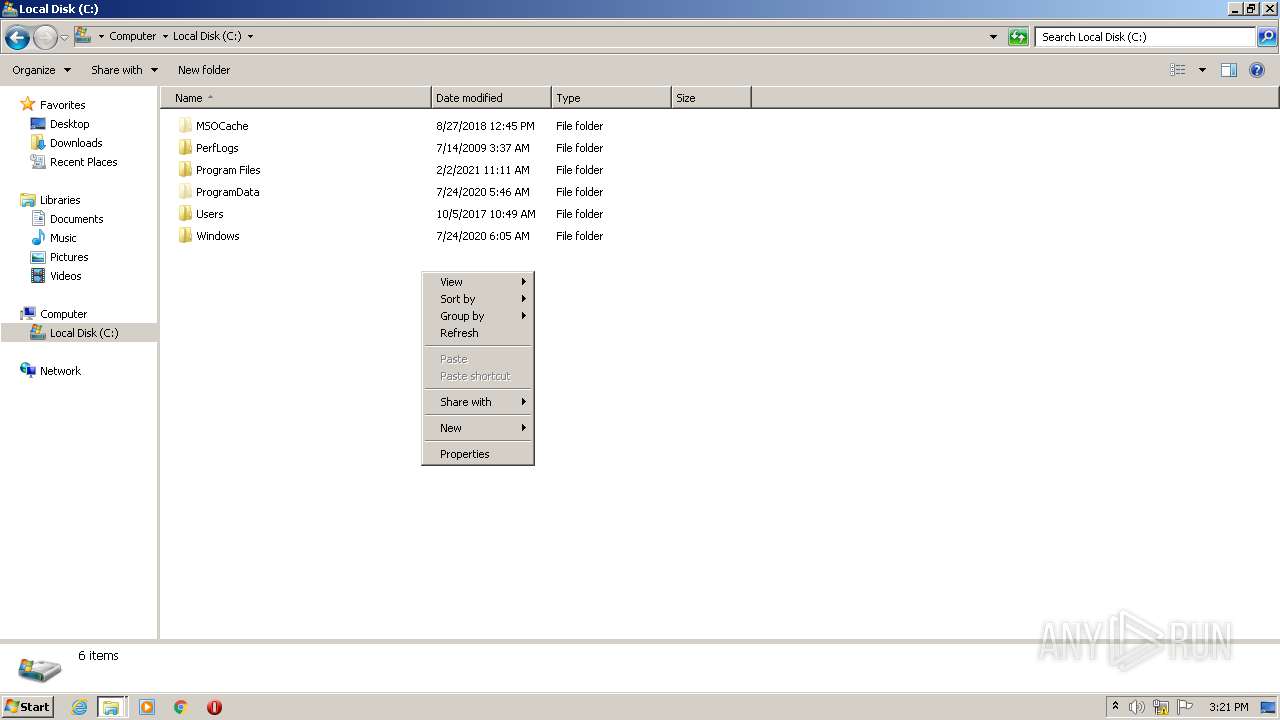Viewport: 1280px width, 720px height.
Task: Open the Organize menu
Action: (41, 70)
